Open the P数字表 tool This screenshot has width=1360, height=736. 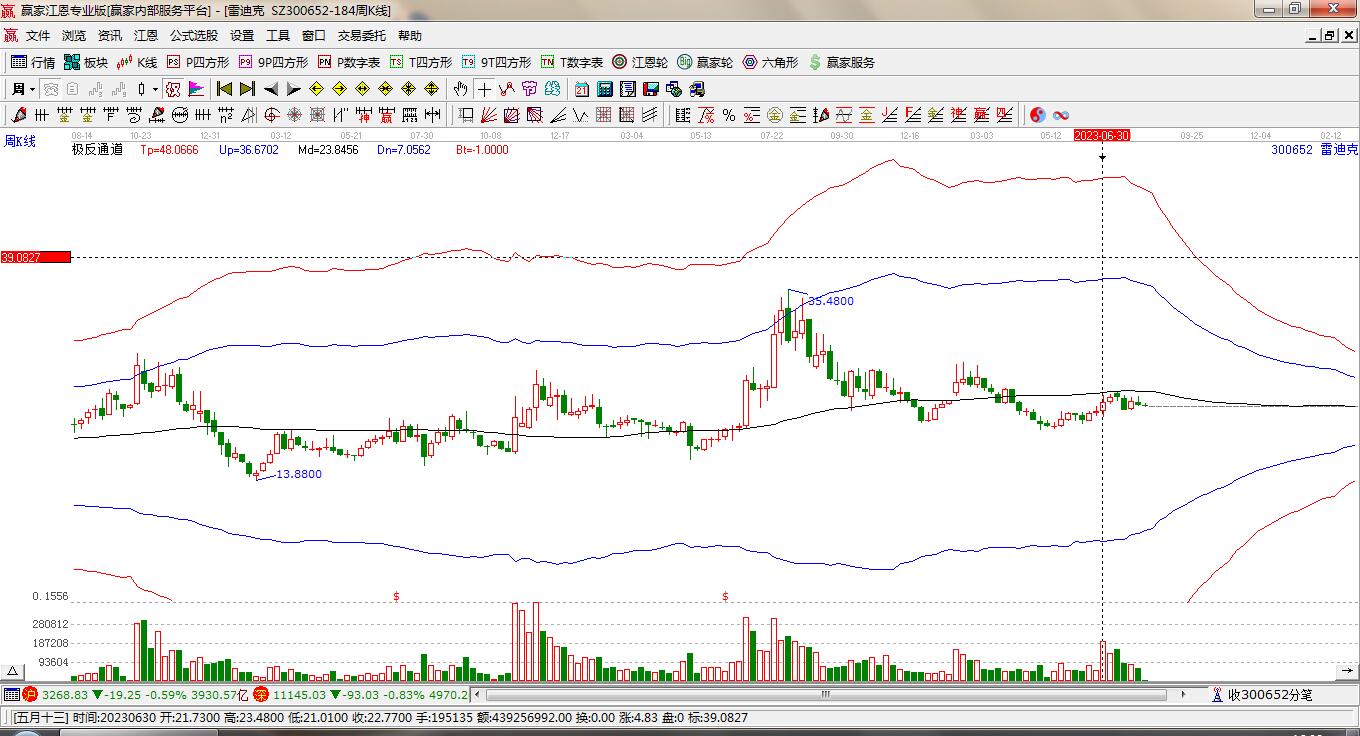349,62
